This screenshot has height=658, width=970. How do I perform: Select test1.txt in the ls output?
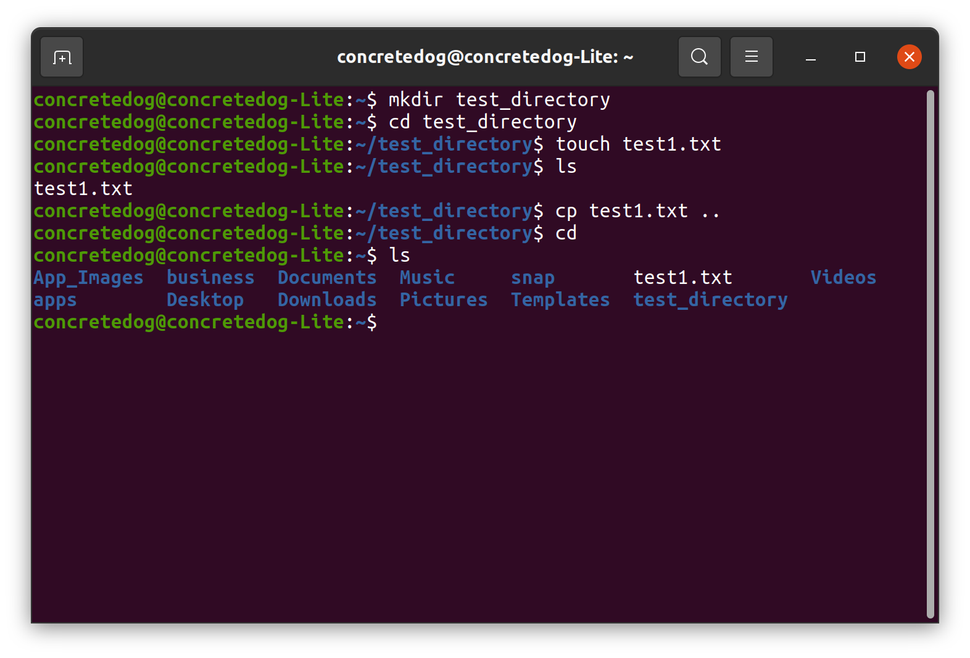(683, 277)
